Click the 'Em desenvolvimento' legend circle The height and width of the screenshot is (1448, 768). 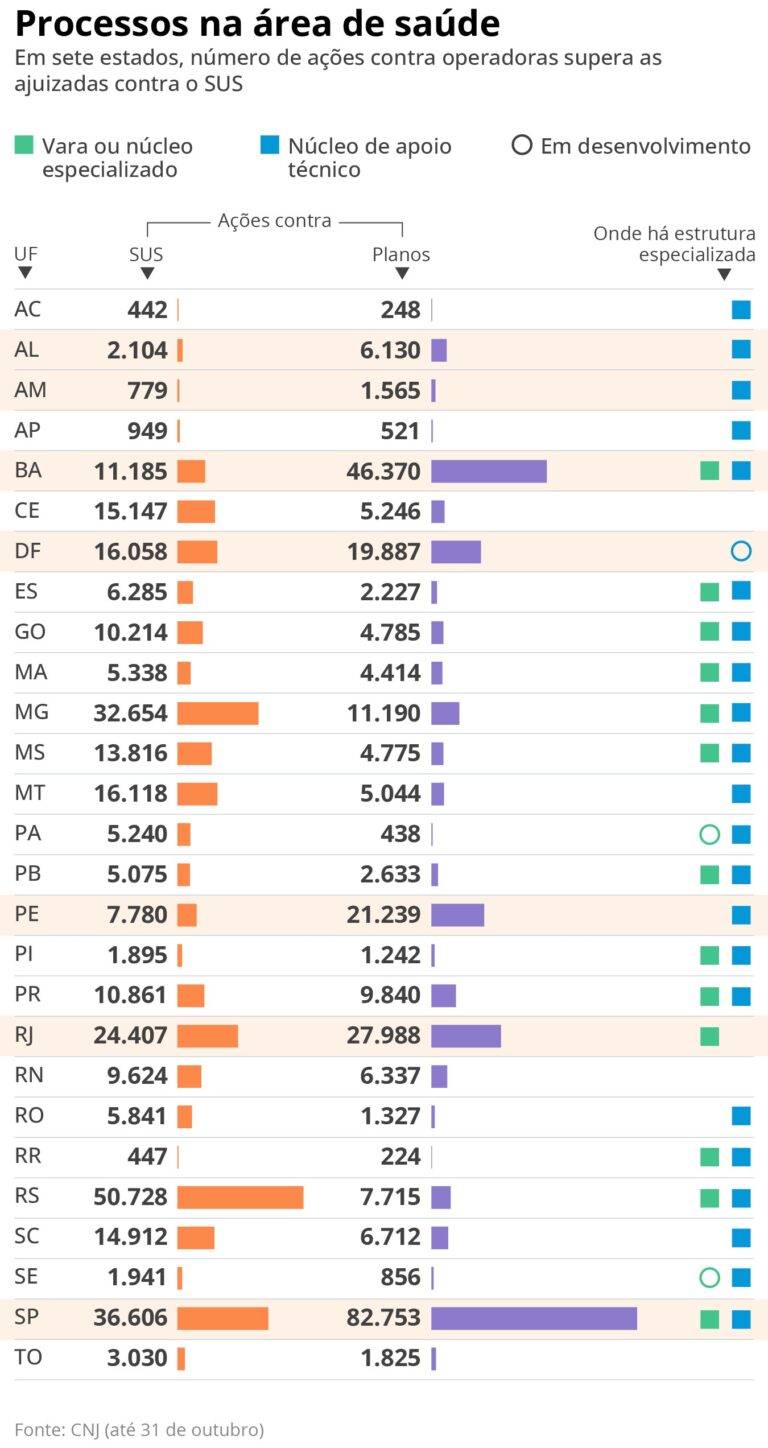tap(521, 146)
